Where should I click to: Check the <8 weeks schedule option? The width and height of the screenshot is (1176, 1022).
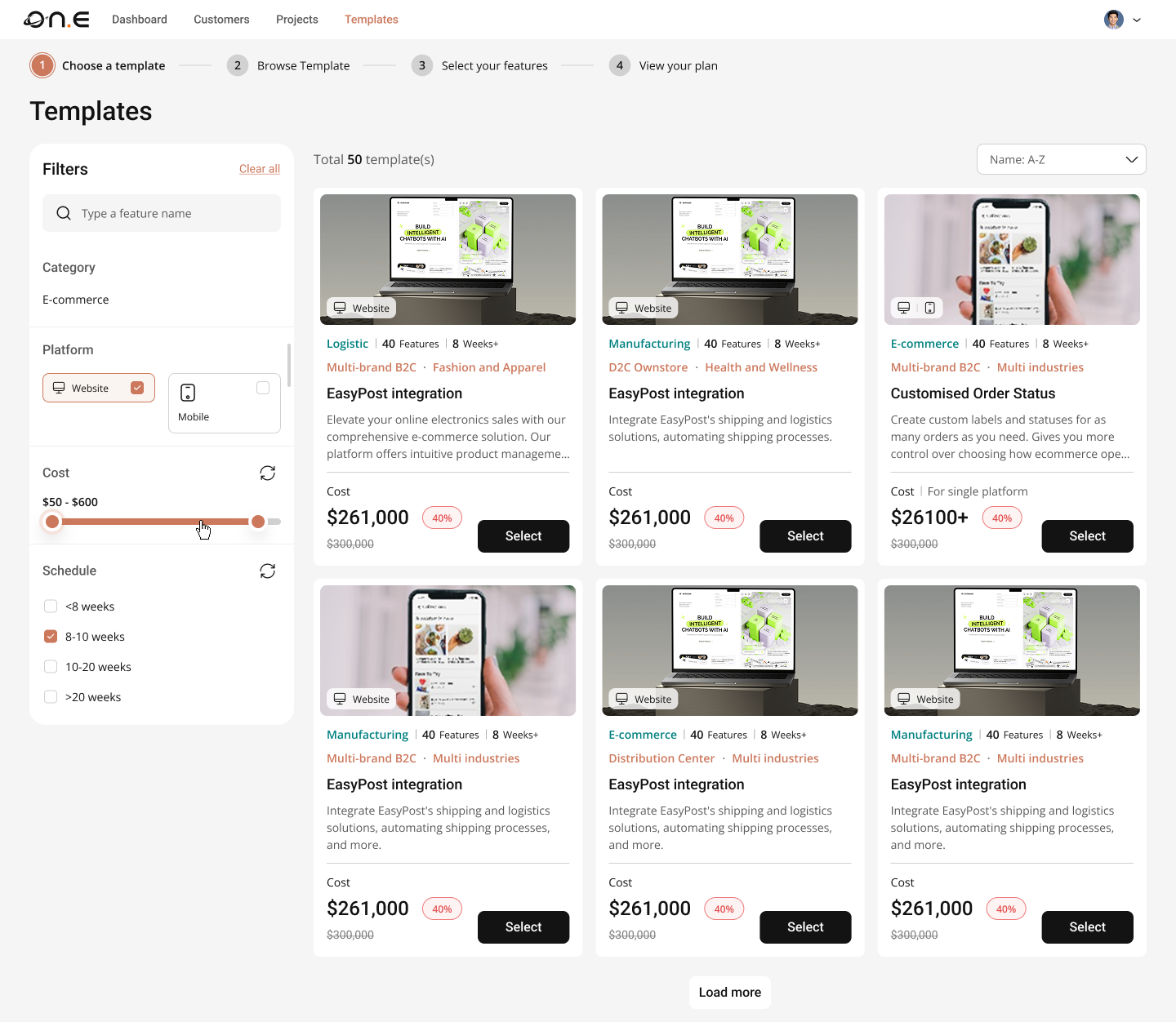[51, 607]
